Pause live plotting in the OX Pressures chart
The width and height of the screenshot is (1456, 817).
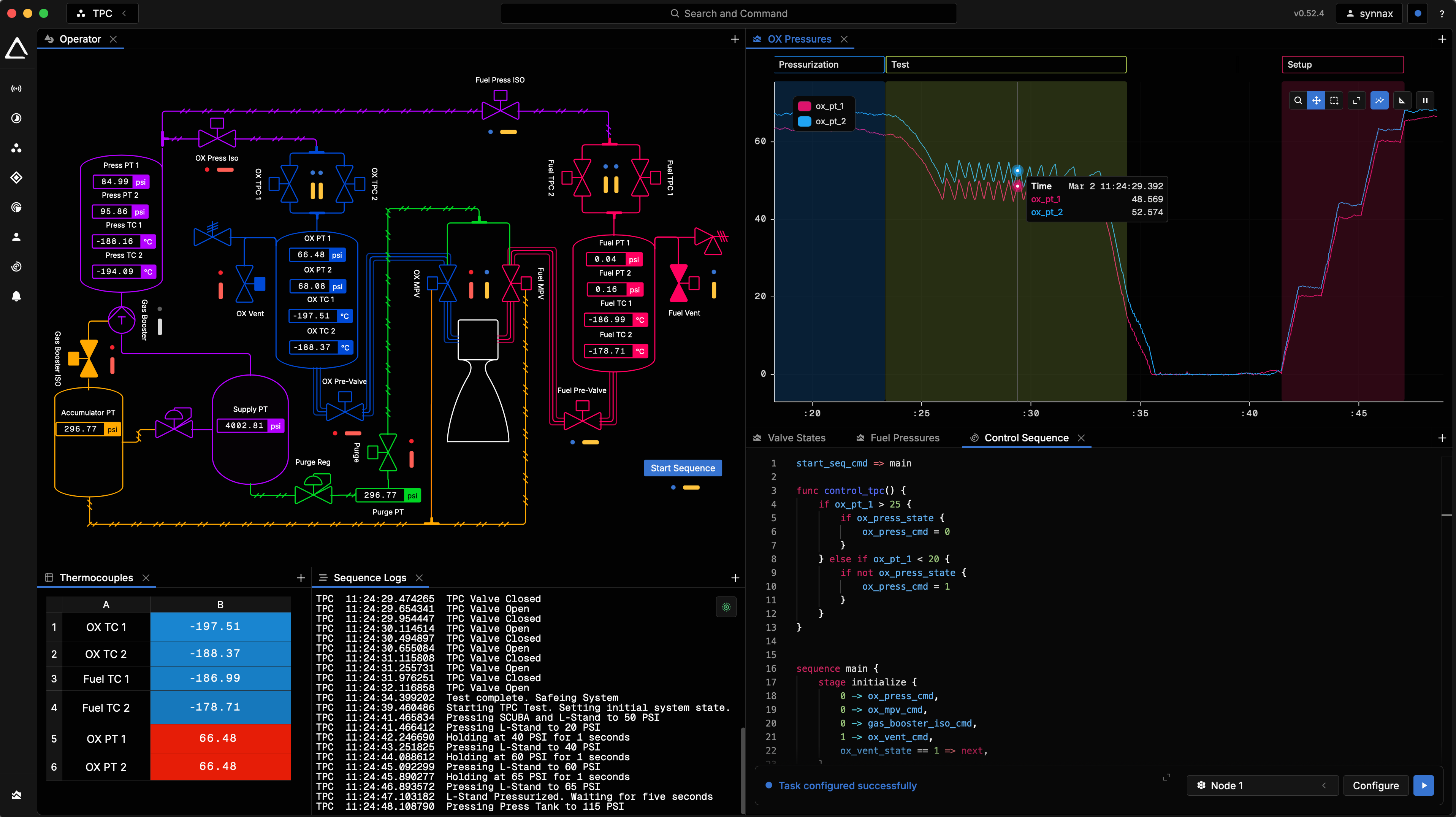pyautogui.click(x=1425, y=100)
